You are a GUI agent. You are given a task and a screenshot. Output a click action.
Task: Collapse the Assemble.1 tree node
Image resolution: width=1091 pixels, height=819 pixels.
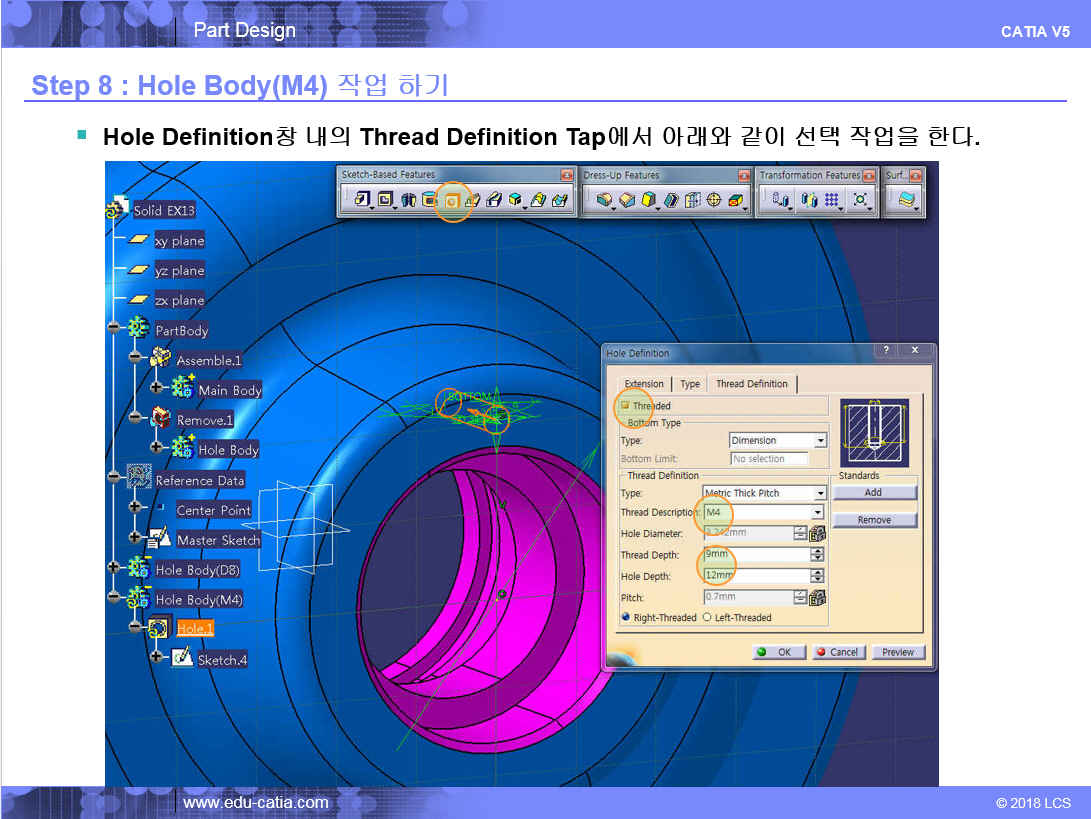(x=134, y=357)
